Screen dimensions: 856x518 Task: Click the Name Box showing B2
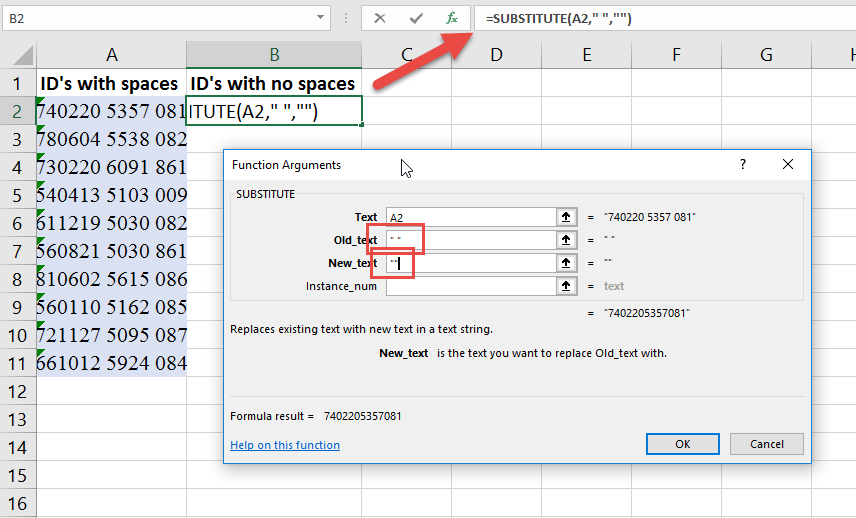click(167, 19)
